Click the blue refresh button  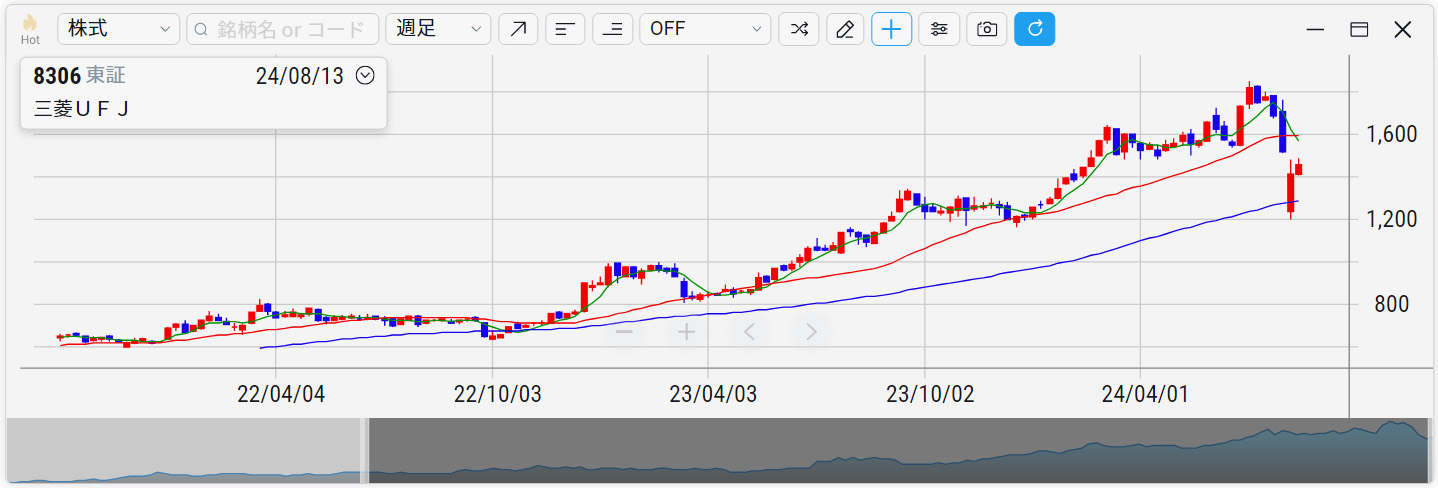tap(1034, 29)
